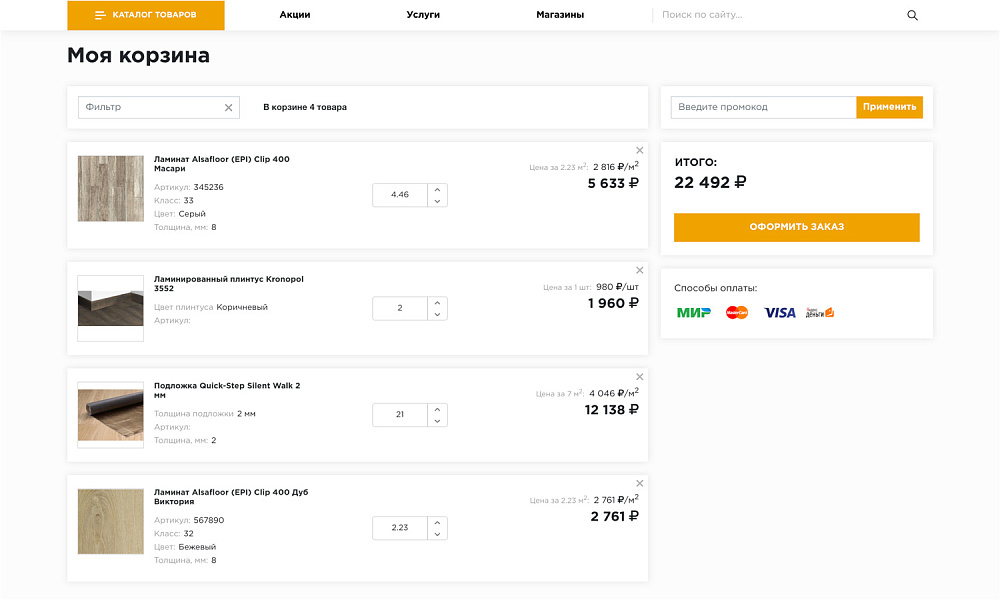The width and height of the screenshot is (1000, 600).
Task: Increase quantity of Масари laminate
Action: [x=437, y=189]
